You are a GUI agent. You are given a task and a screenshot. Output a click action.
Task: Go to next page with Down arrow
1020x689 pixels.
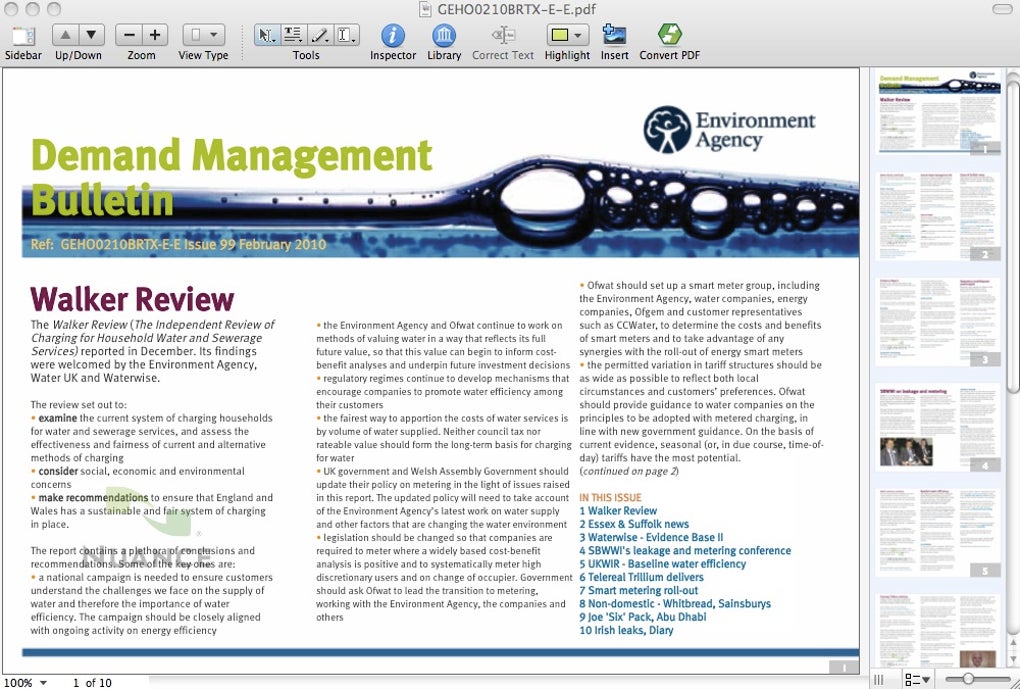tap(91, 35)
